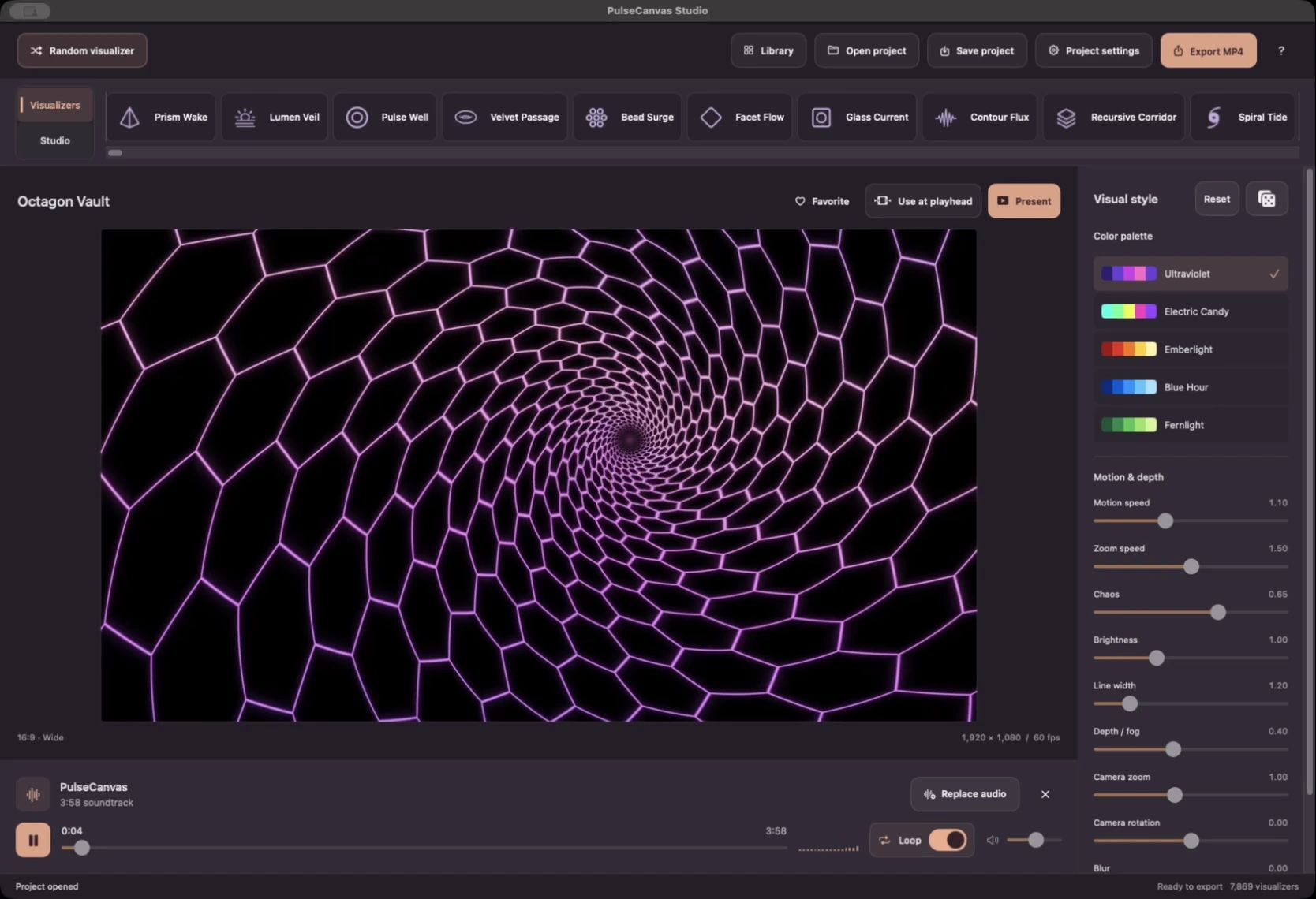Click the Random visualizer button
This screenshot has width=1316, height=899.
coord(82,50)
